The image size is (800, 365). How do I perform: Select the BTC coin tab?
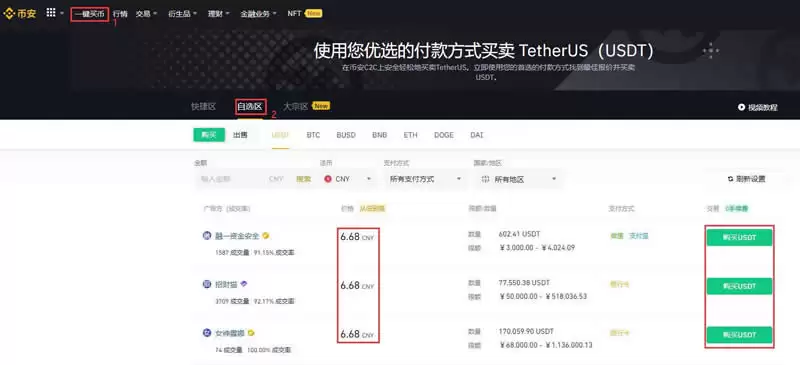(313, 135)
